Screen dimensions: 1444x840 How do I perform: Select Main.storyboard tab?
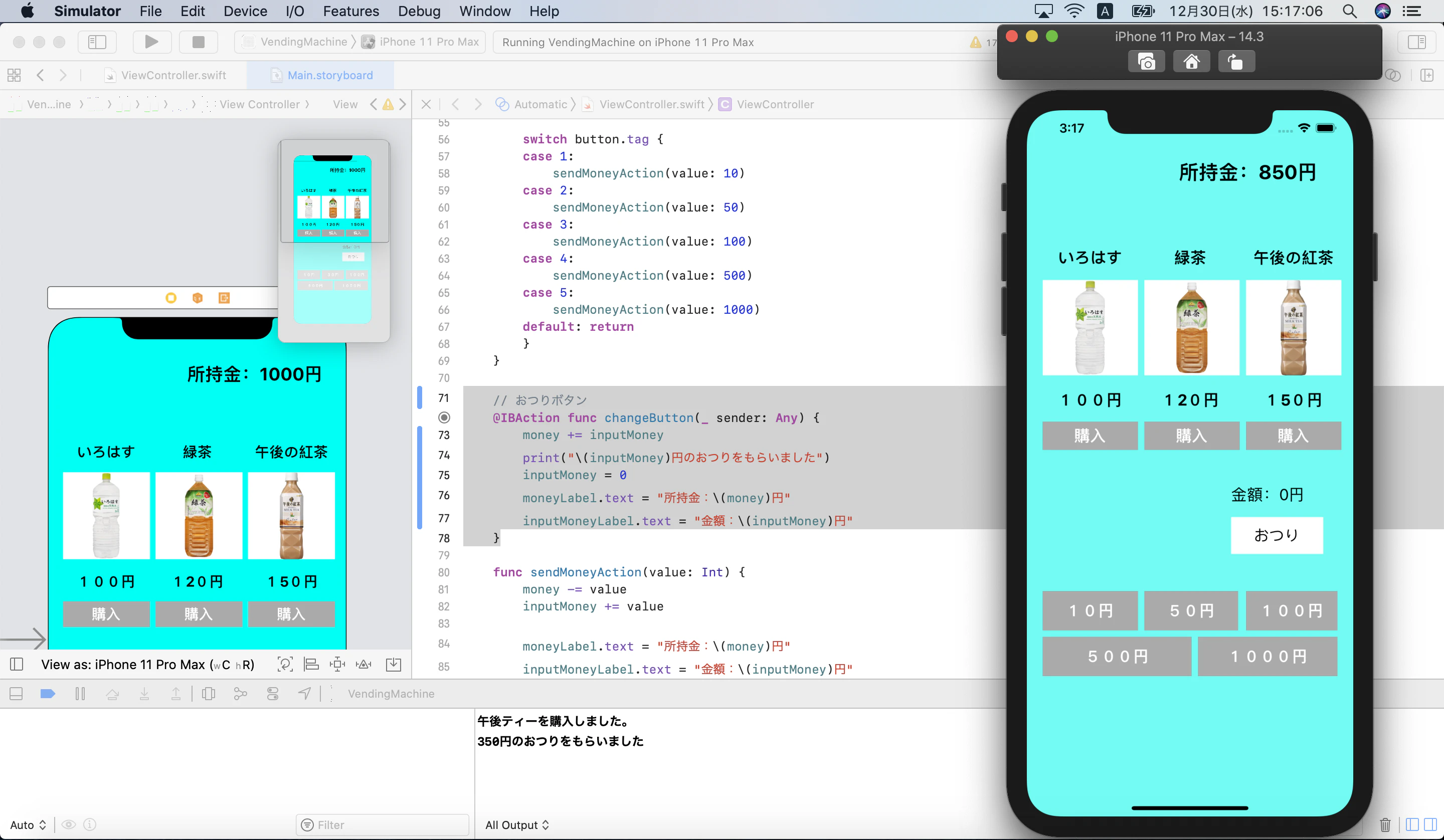pyautogui.click(x=321, y=75)
